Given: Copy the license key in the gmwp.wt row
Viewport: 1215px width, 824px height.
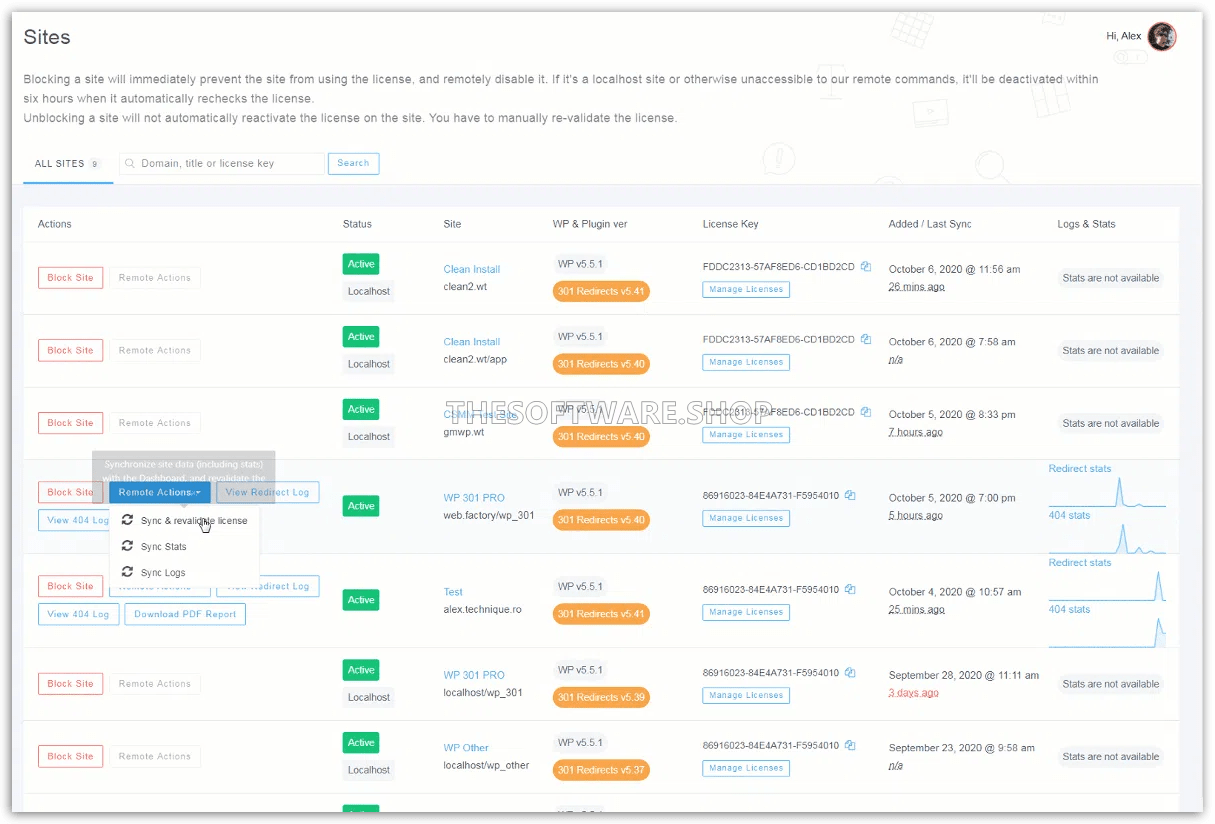Looking at the screenshot, I should (866, 411).
